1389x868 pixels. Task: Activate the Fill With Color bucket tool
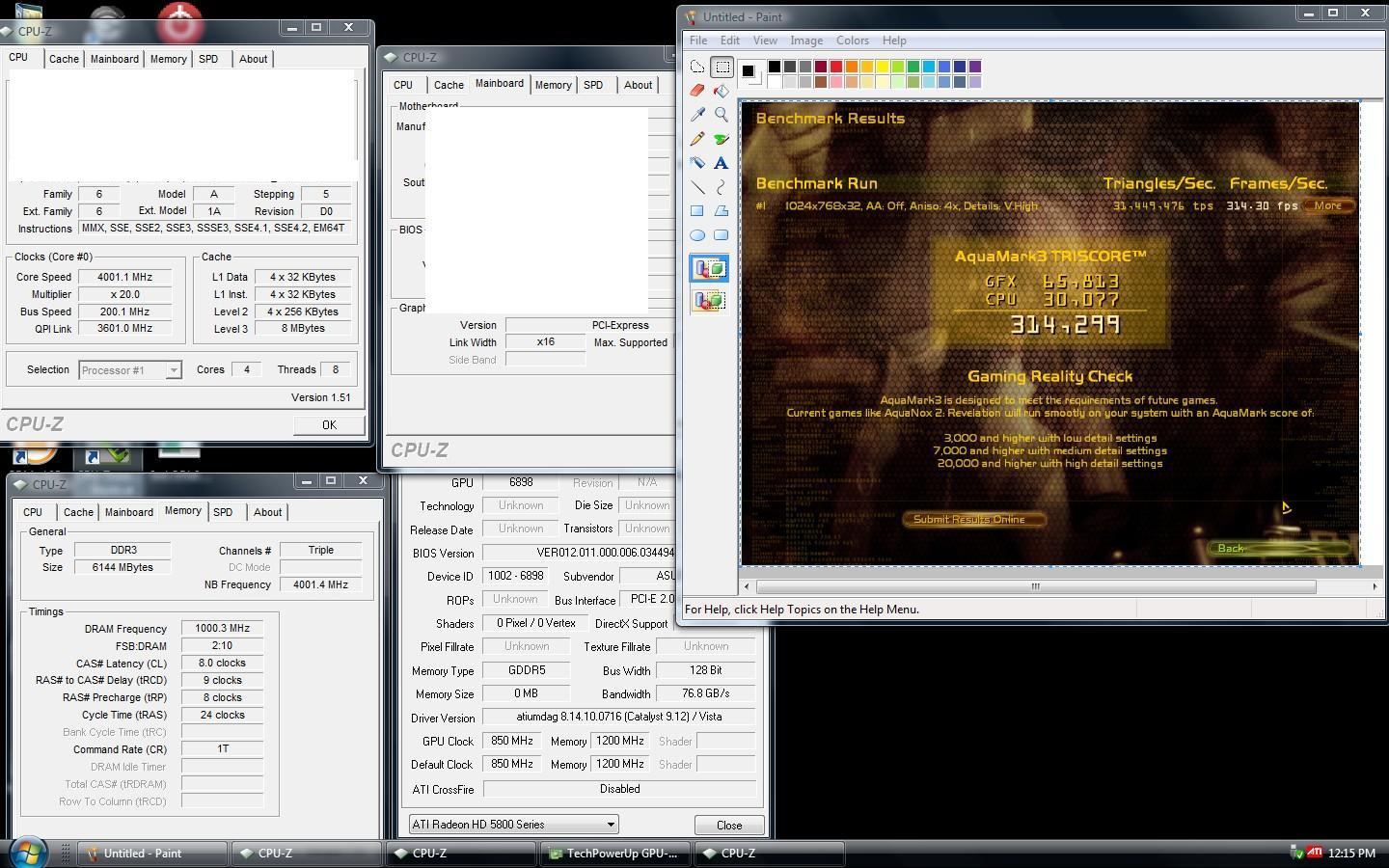pyautogui.click(x=722, y=91)
